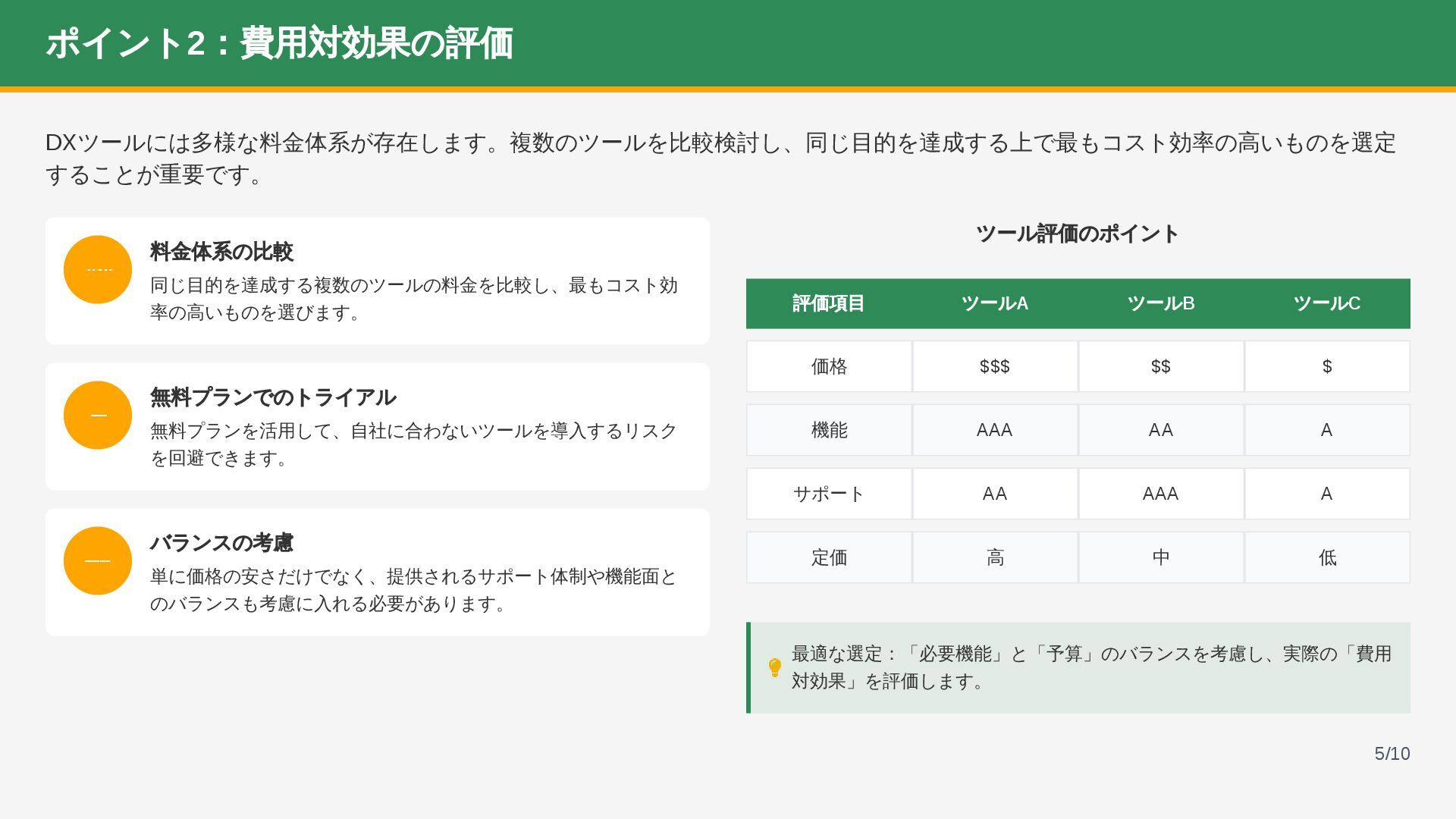Select the 評価項目 column header

point(828,303)
